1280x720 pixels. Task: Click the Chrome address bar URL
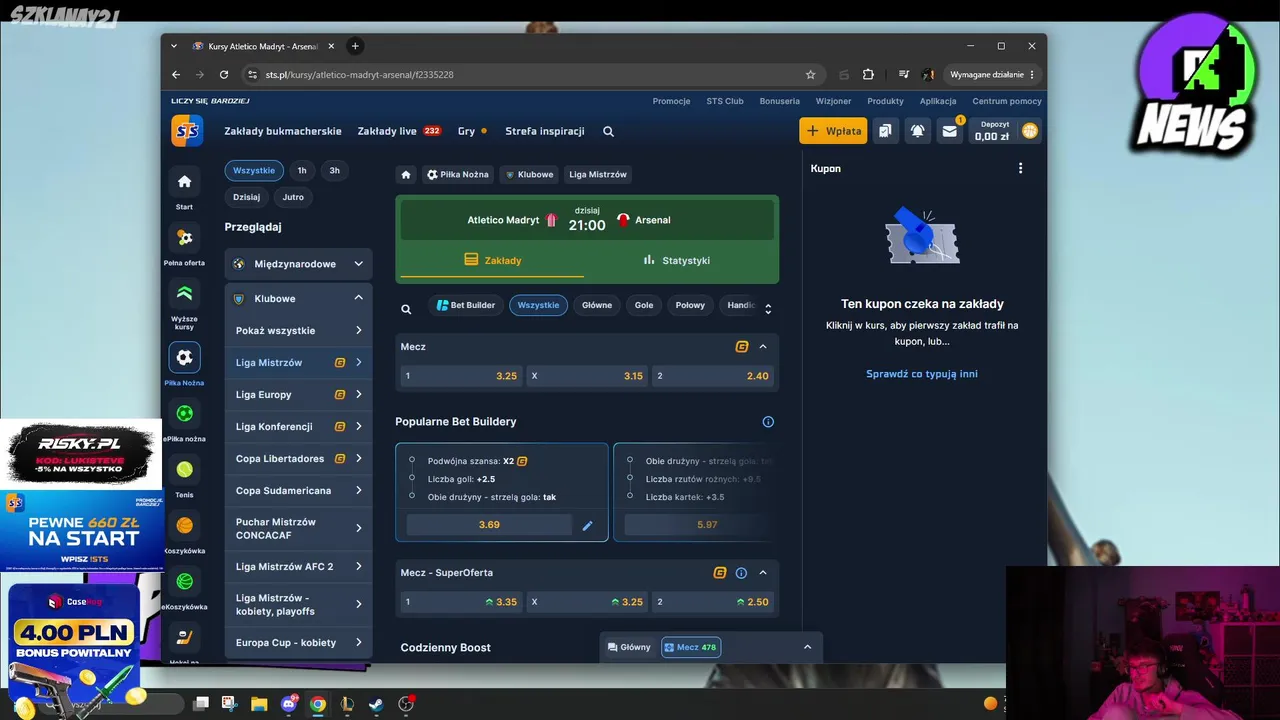359,74
